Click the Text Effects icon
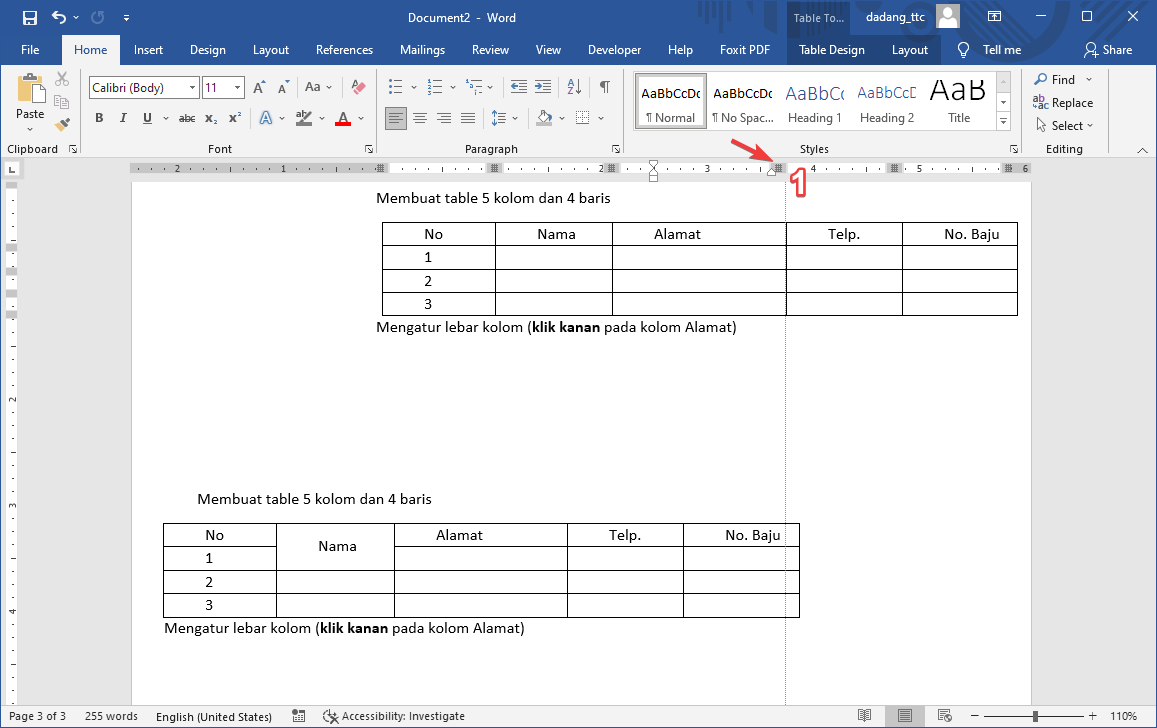The image size is (1157, 728). [x=266, y=118]
